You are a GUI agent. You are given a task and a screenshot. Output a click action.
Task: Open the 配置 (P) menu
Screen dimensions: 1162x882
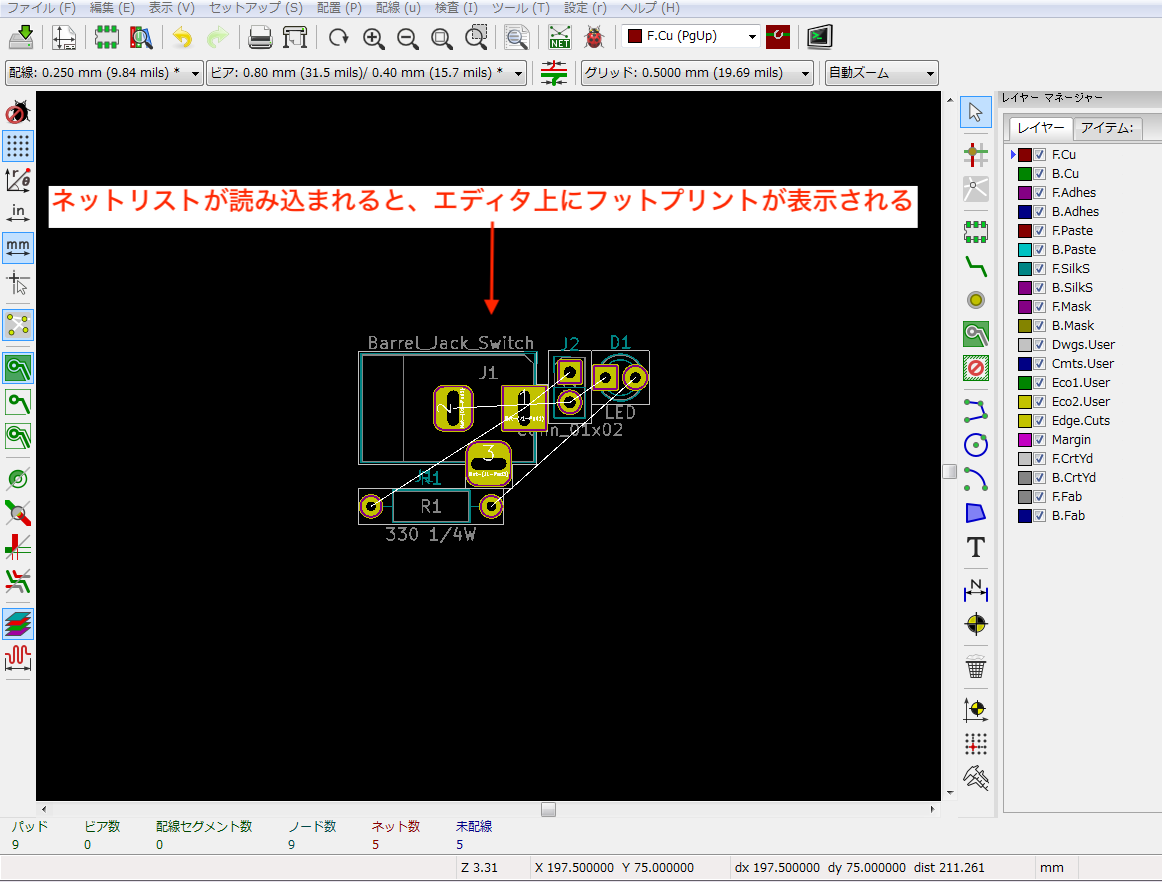click(339, 8)
